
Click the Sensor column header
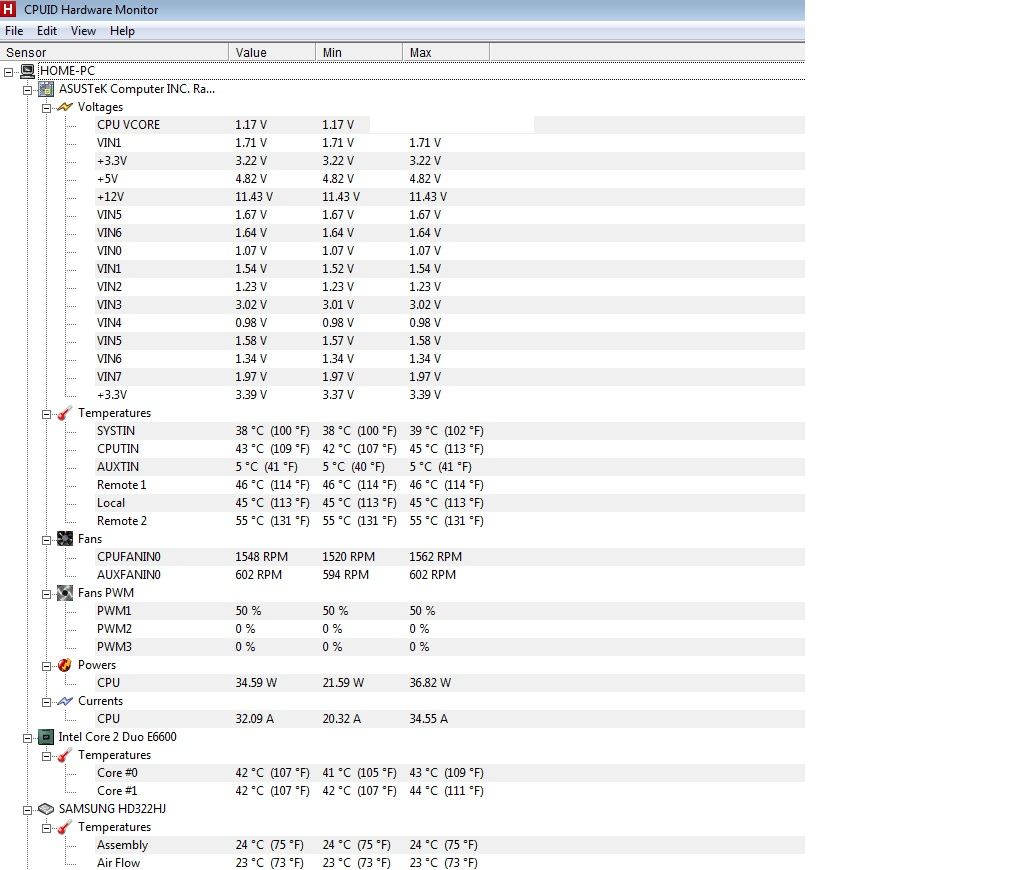click(114, 52)
